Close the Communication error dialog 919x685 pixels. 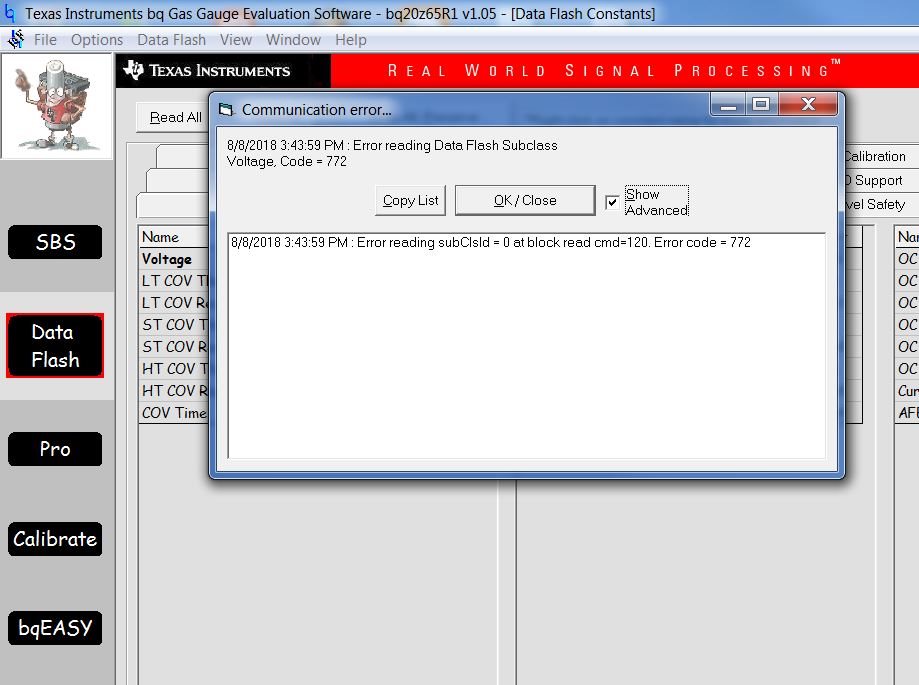click(x=808, y=105)
